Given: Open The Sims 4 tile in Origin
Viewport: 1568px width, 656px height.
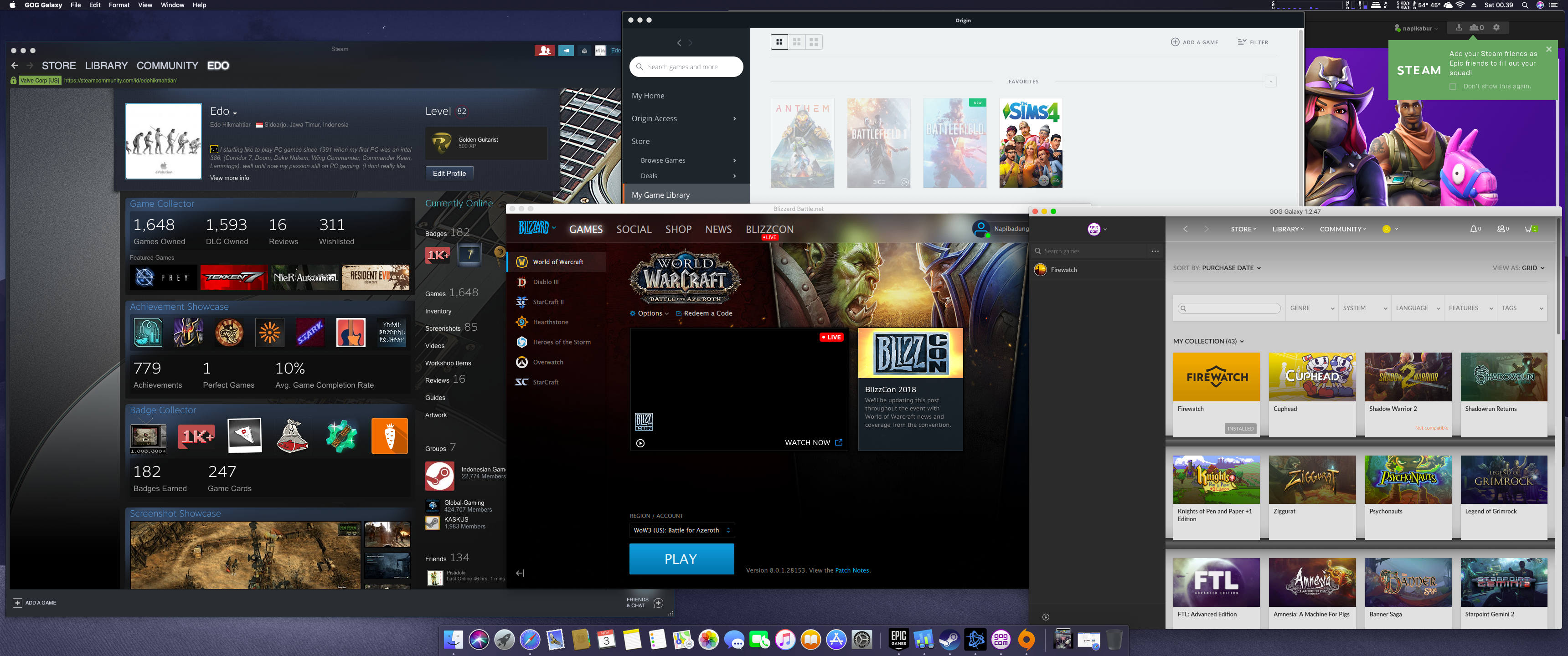Looking at the screenshot, I should (1031, 143).
